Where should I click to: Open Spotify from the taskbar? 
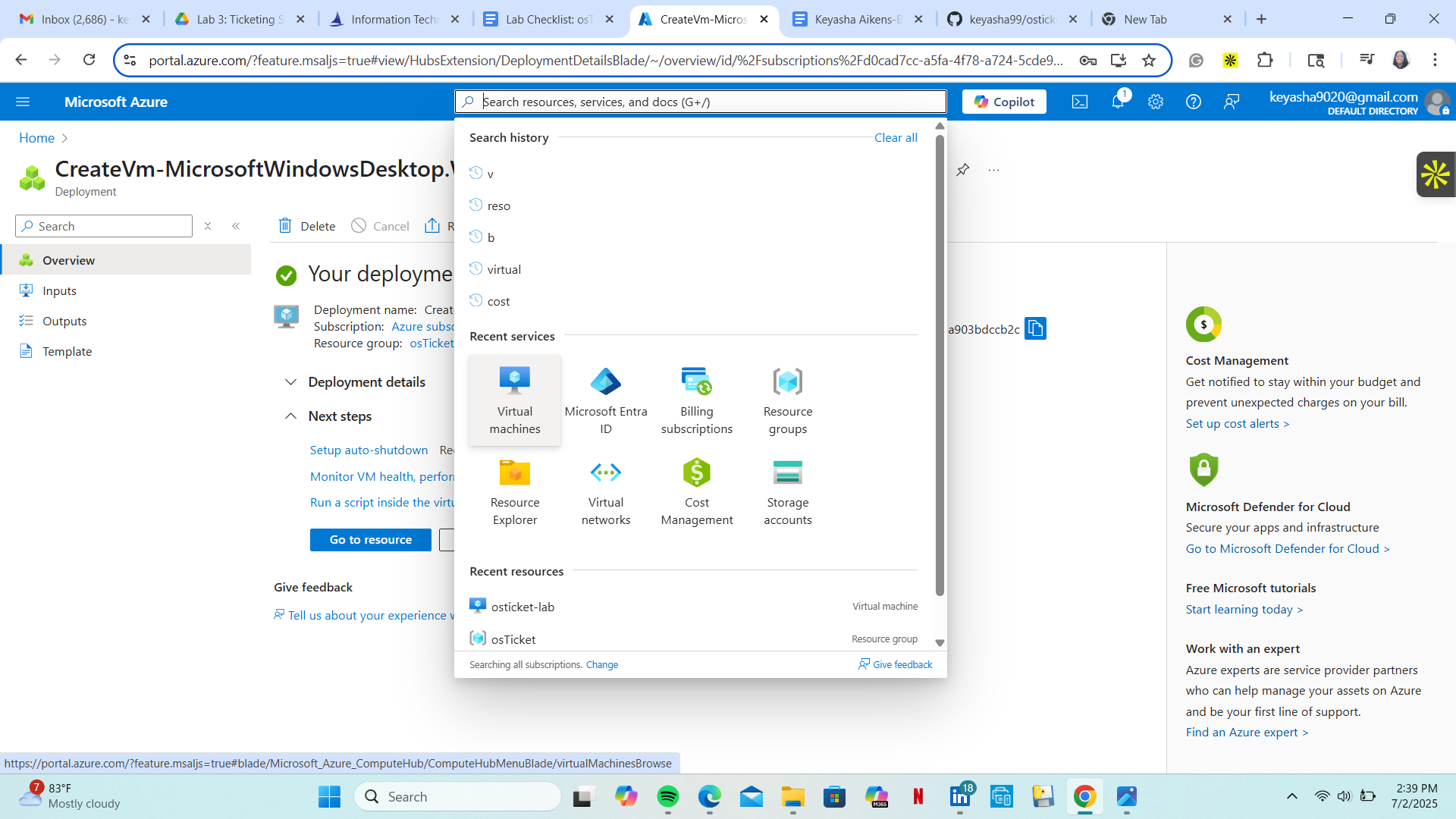[668, 796]
